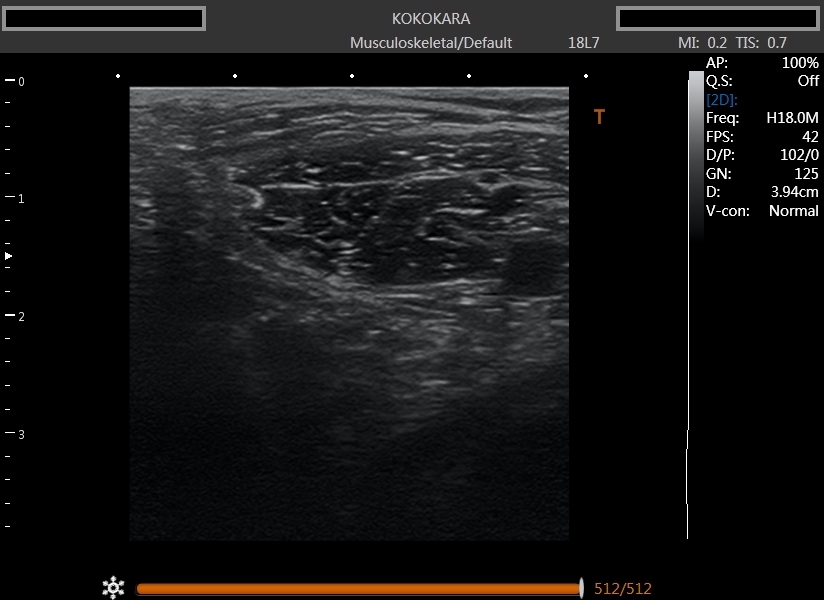Click the cine loop slider handle
Image resolution: width=824 pixels, height=600 pixels.
(581, 588)
